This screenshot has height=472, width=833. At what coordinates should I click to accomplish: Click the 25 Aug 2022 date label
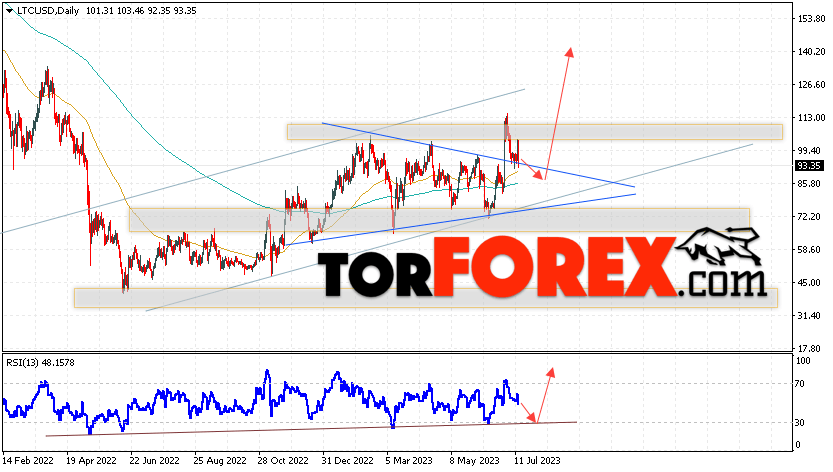[x=220, y=460]
